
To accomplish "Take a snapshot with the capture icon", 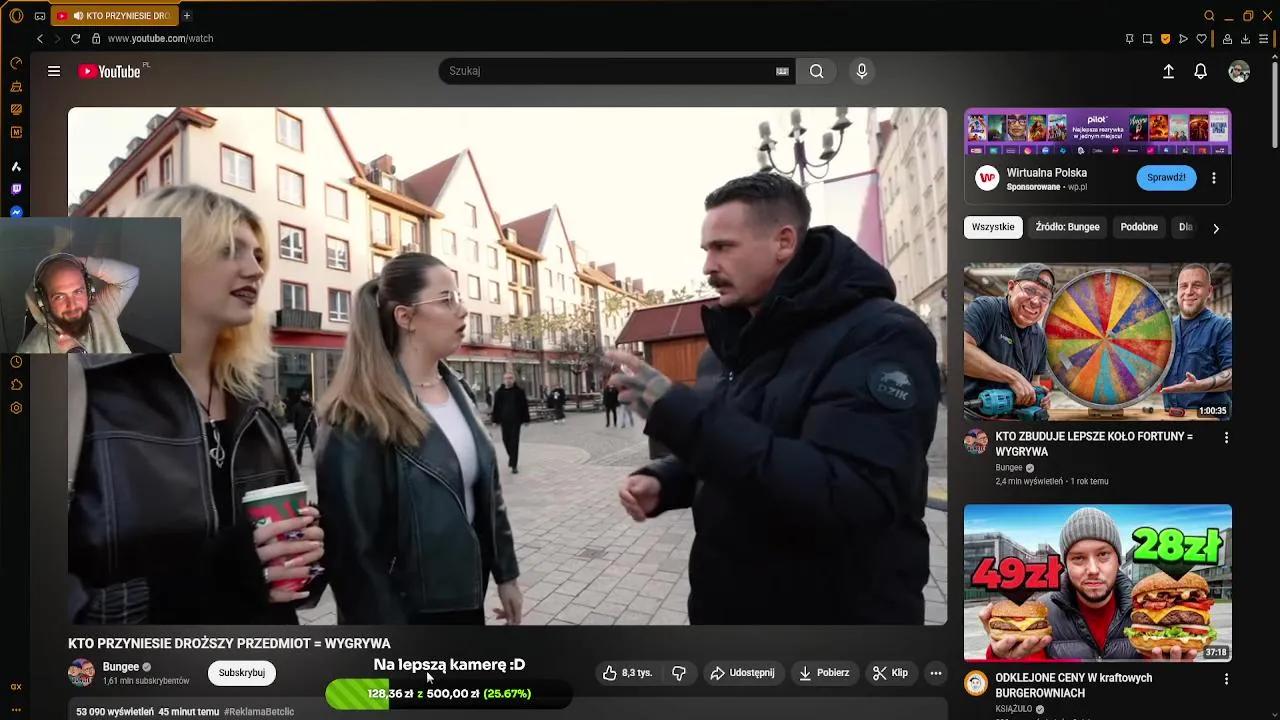I will click(1147, 39).
